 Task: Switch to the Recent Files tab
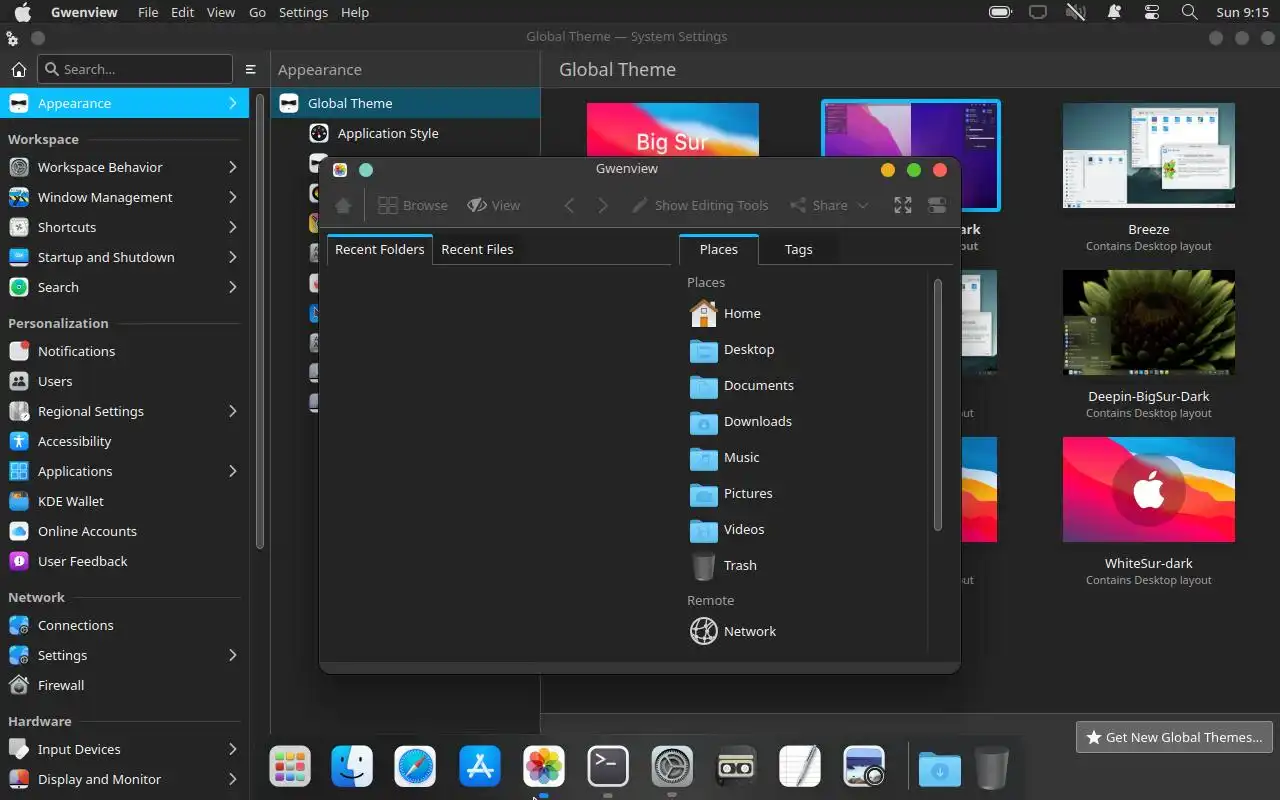(477, 249)
